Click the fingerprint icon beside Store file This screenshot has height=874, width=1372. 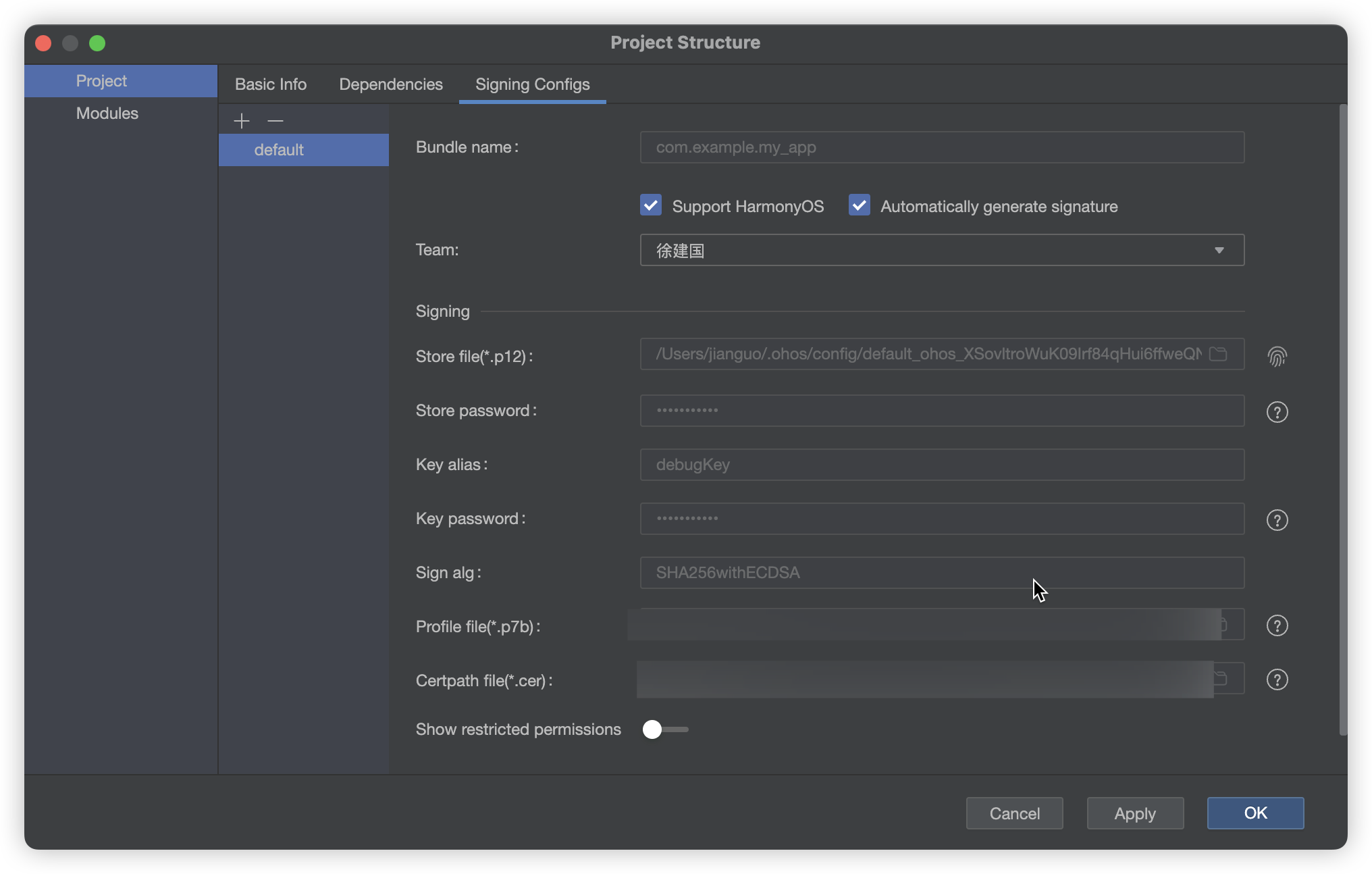coord(1277,356)
